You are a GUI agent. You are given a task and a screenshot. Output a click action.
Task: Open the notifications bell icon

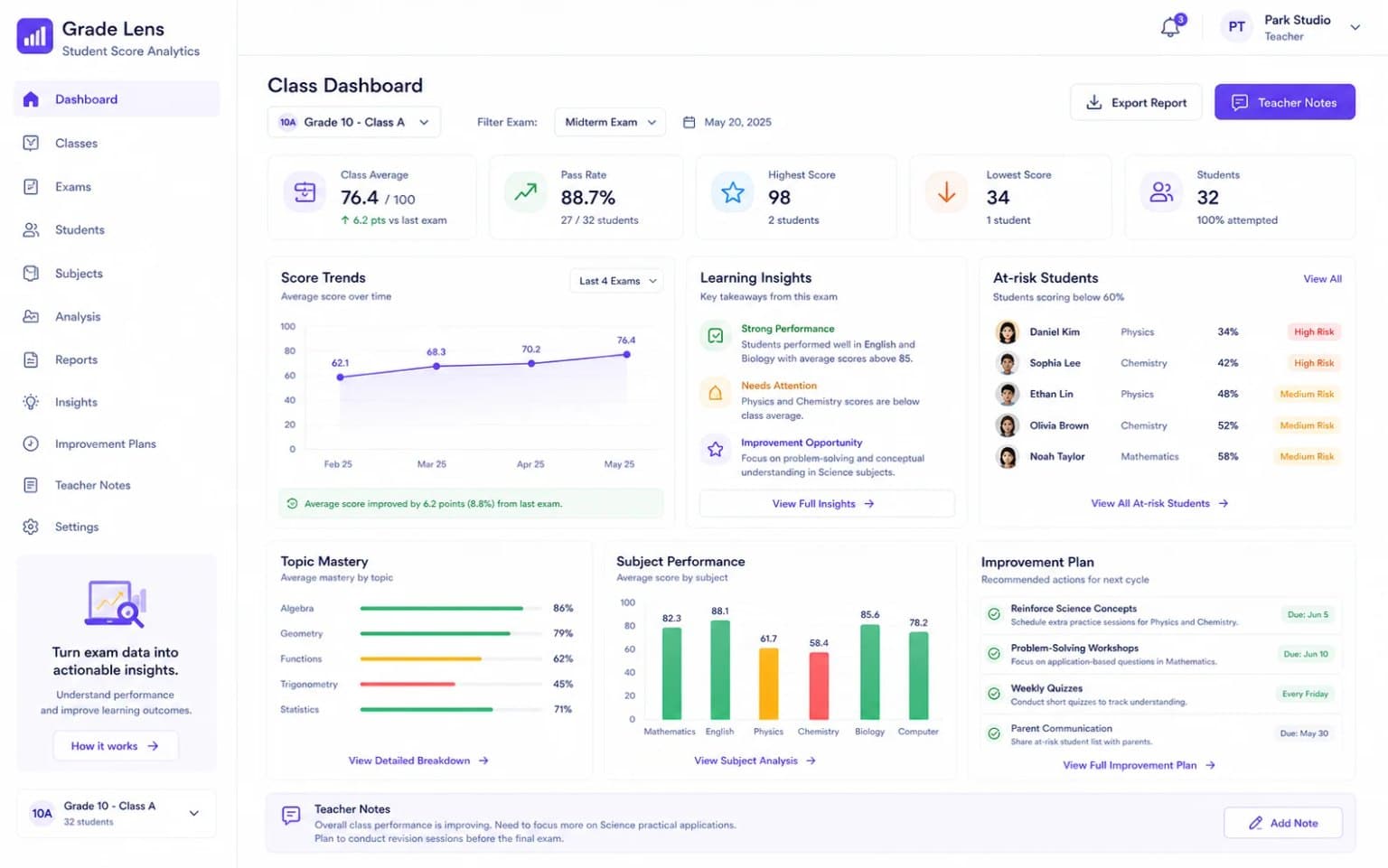[1171, 26]
